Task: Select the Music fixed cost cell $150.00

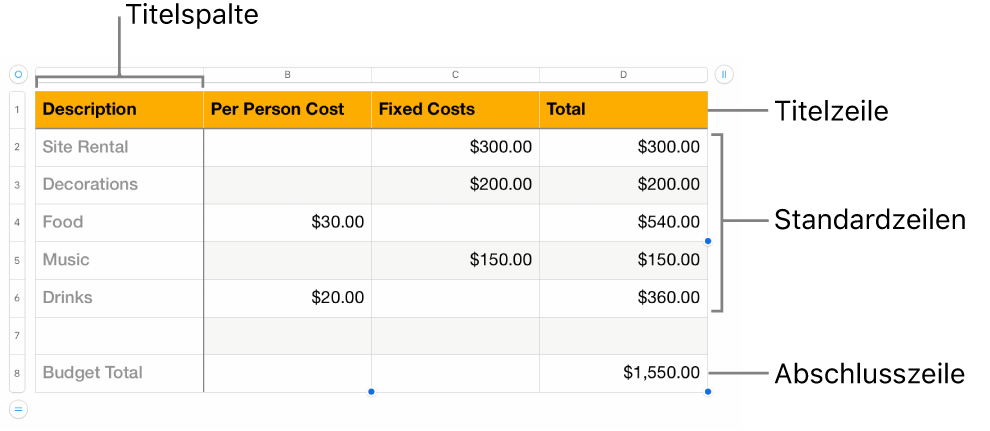Action: click(455, 260)
